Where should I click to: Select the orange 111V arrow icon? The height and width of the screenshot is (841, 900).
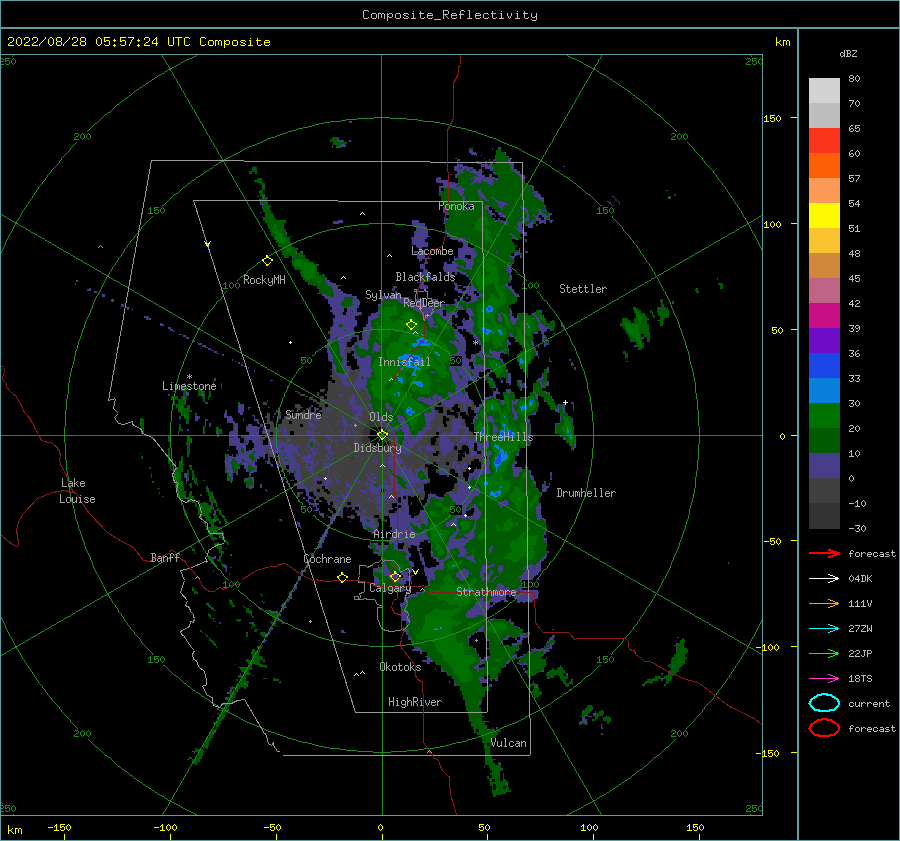[824, 603]
